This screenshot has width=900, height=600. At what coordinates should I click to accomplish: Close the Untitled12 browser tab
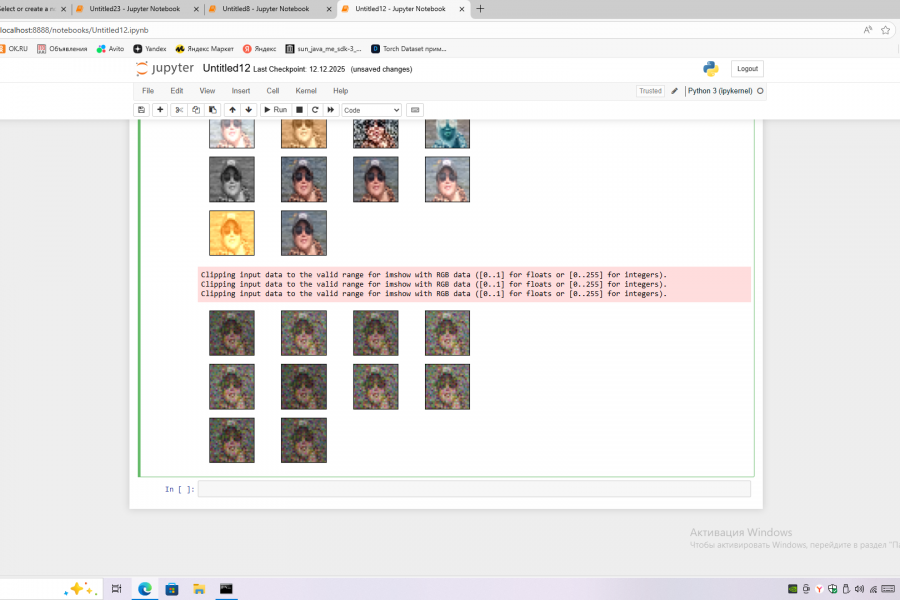pyautogui.click(x=461, y=9)
